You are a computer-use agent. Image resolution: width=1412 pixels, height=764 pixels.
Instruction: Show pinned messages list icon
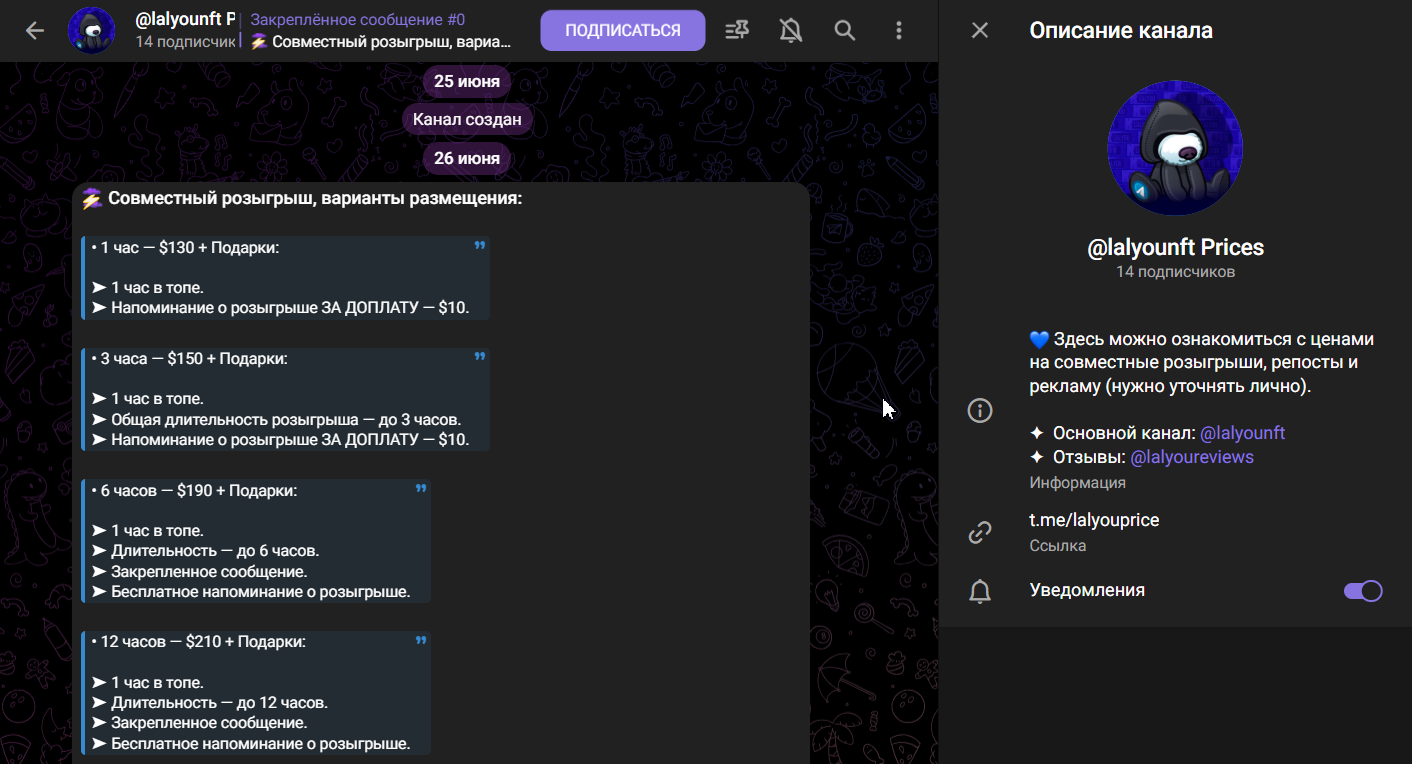coord(737,31)
